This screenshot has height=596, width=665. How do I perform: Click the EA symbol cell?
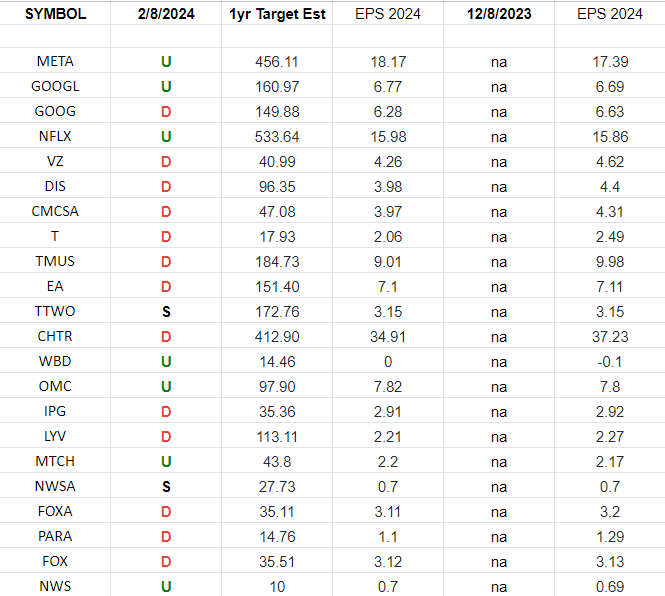[x=55, y=286]
